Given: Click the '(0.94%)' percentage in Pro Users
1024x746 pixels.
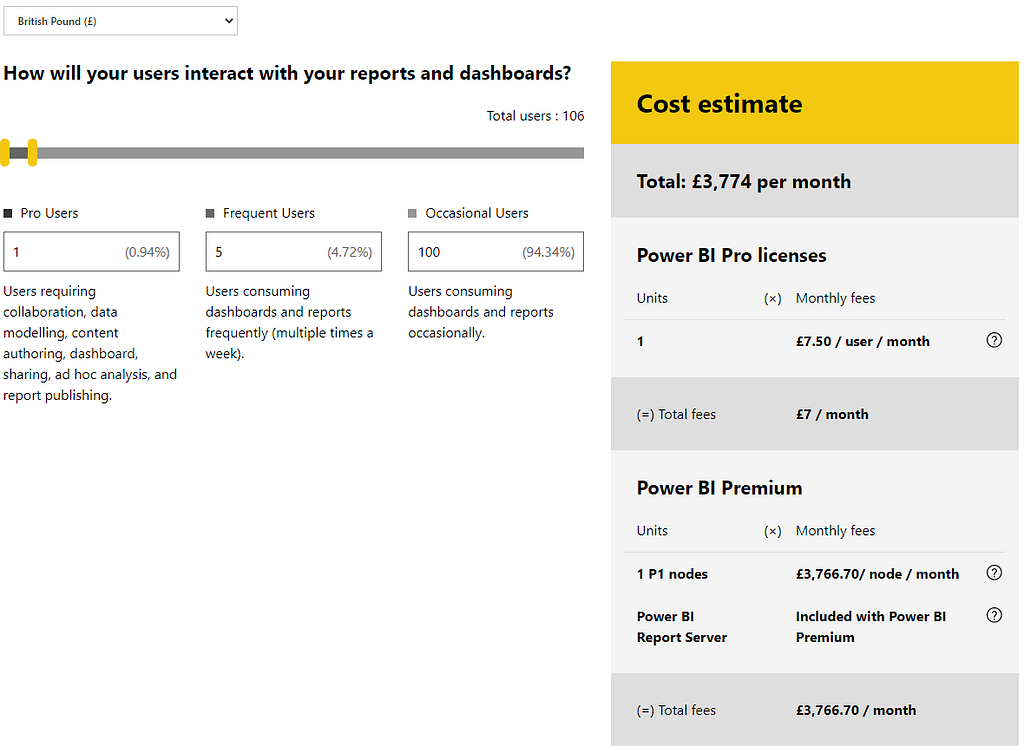Looking at the screenshot, I should click(x=147, y=252).
